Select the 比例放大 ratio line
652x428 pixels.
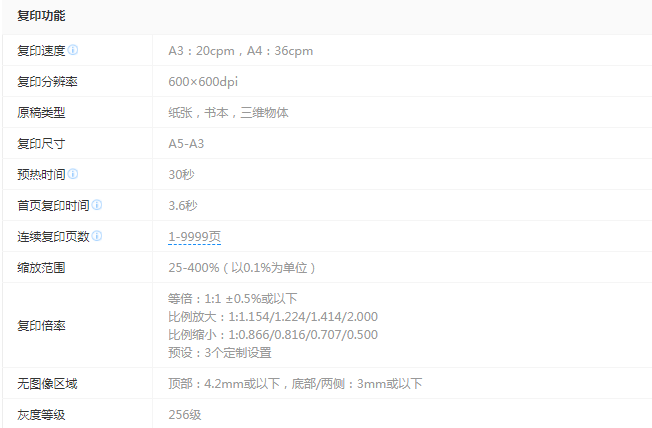pos(273,317)
